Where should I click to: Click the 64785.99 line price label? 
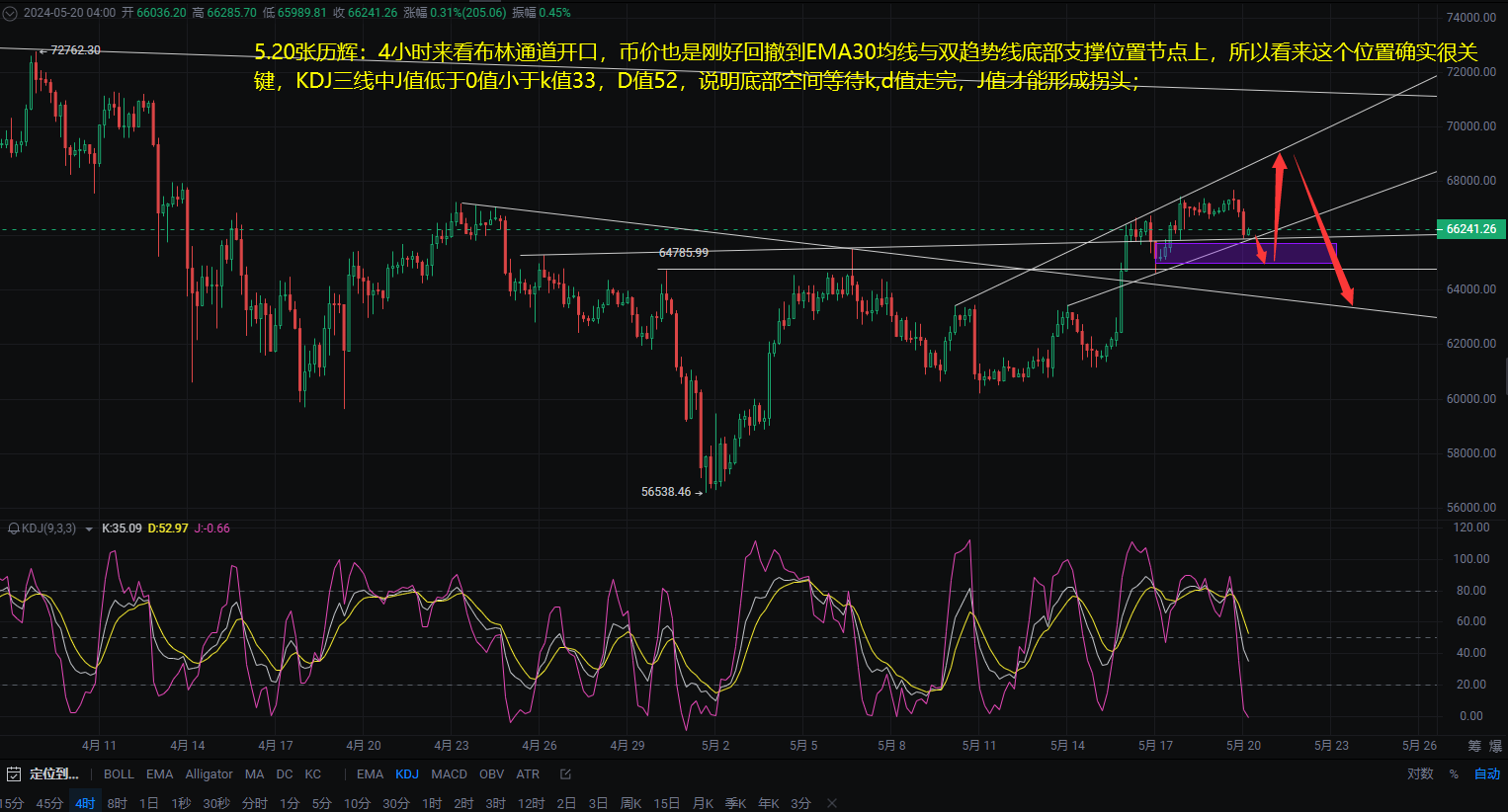(684, 253)
